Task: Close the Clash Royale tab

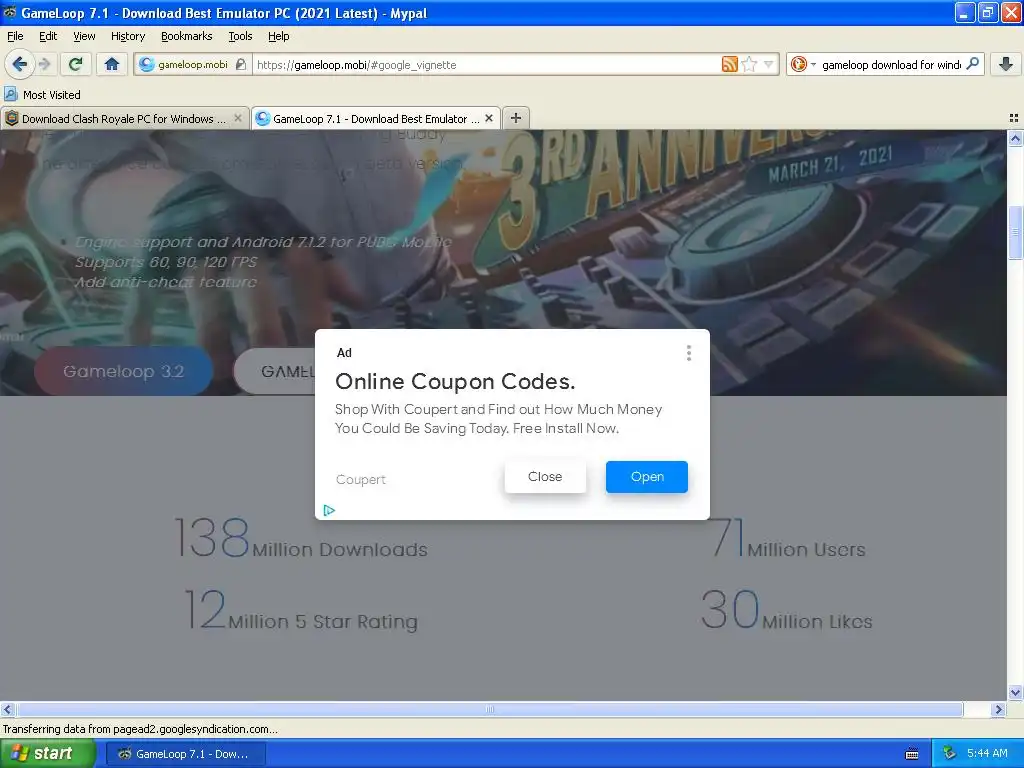Action: (238, 118)
